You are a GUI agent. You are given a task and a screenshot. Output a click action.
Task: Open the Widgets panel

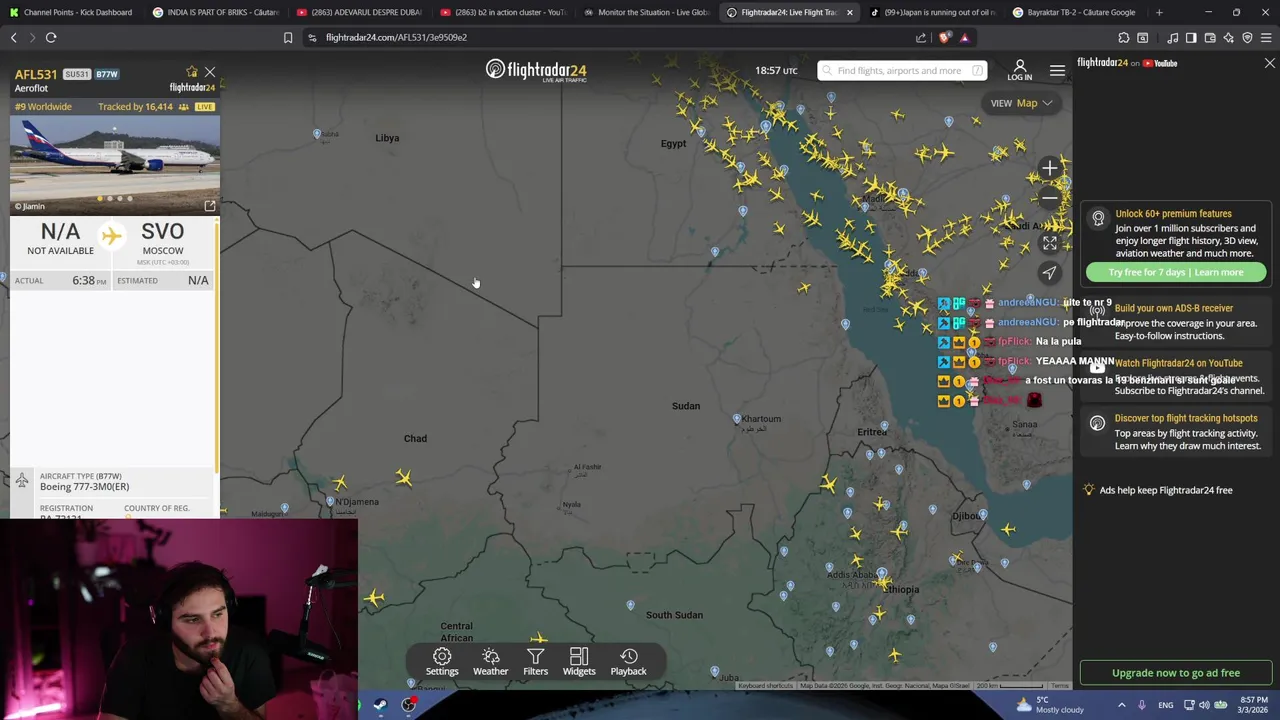pos(579,661)
